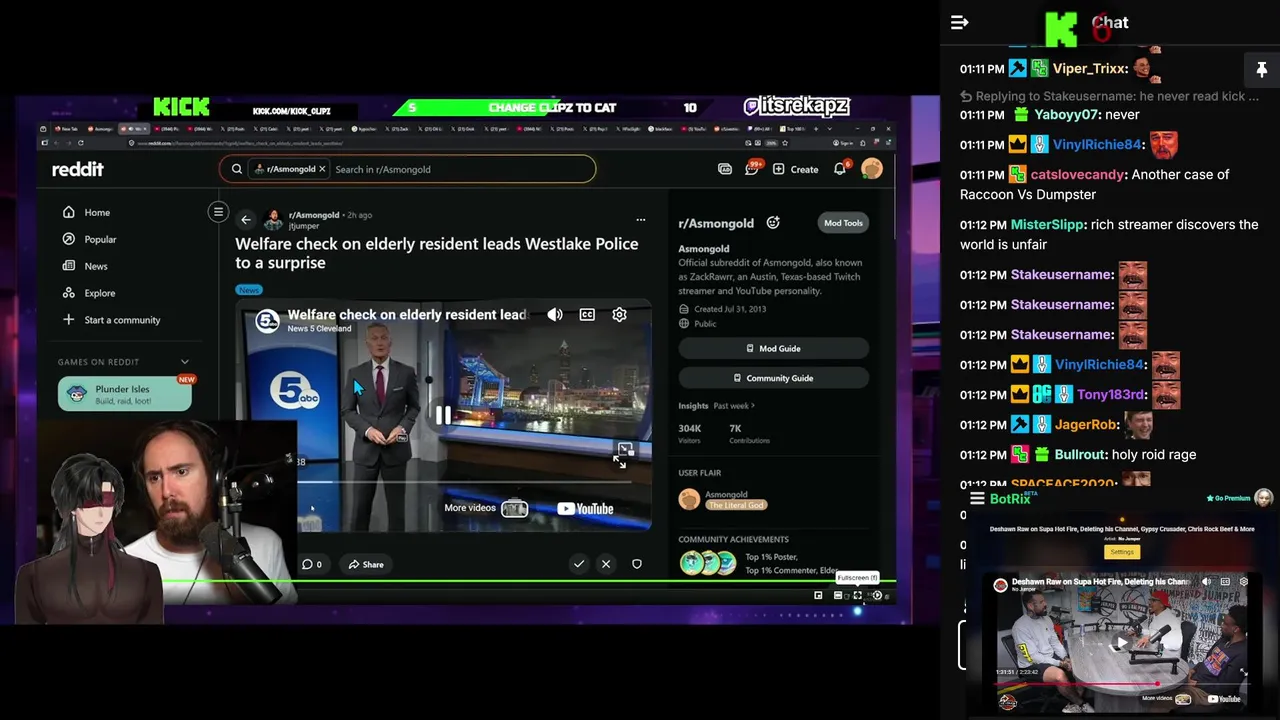Image resolution: width=1280 pixels, height=720 pixels.
Task: Open Mod Tools button
Action: (843, 223)
